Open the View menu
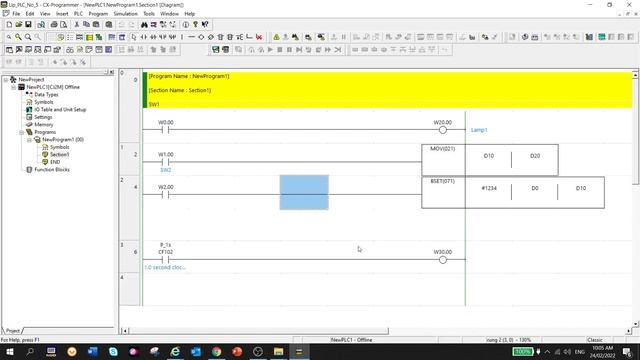Screen dimensions: 640x360 click(x=45, y=14)
